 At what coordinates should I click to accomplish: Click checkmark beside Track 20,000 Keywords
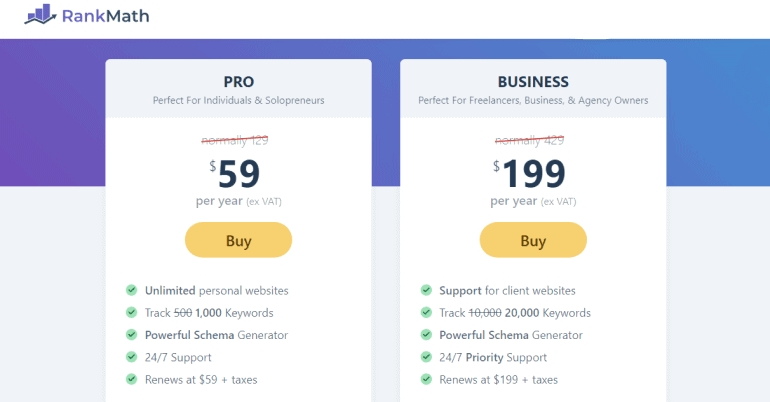click(x=426, y=312)
